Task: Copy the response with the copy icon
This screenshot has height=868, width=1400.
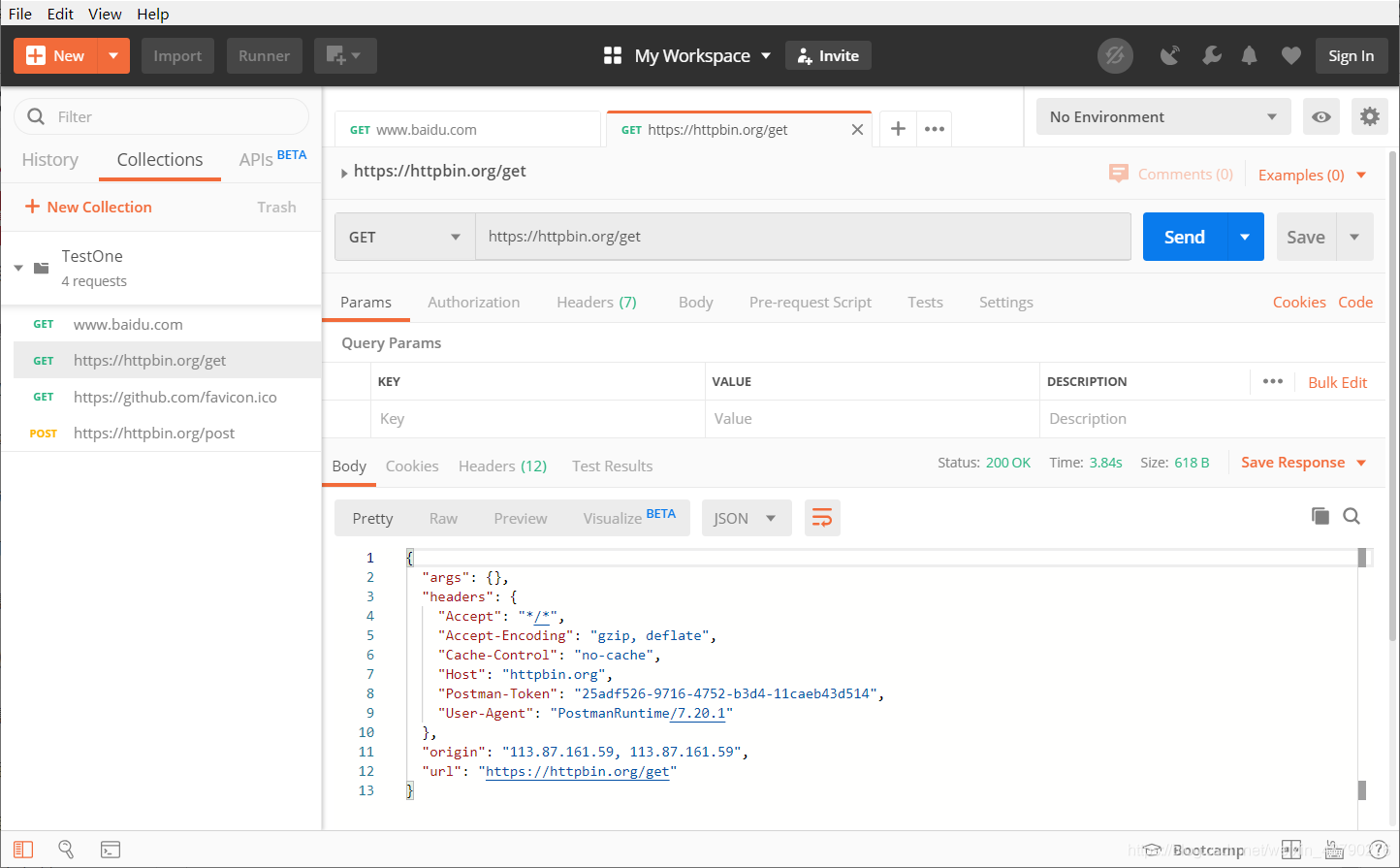Action: [1320, 516]
